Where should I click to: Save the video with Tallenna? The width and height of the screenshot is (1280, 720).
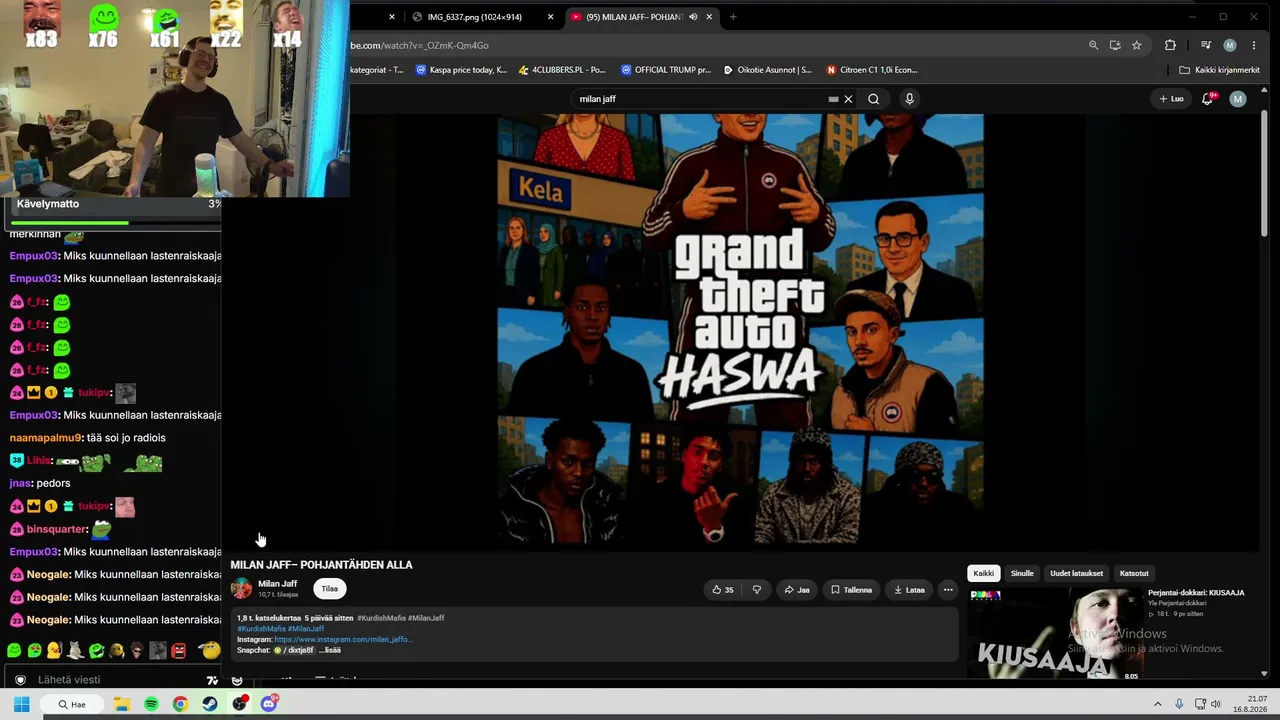tap(851, 590)
